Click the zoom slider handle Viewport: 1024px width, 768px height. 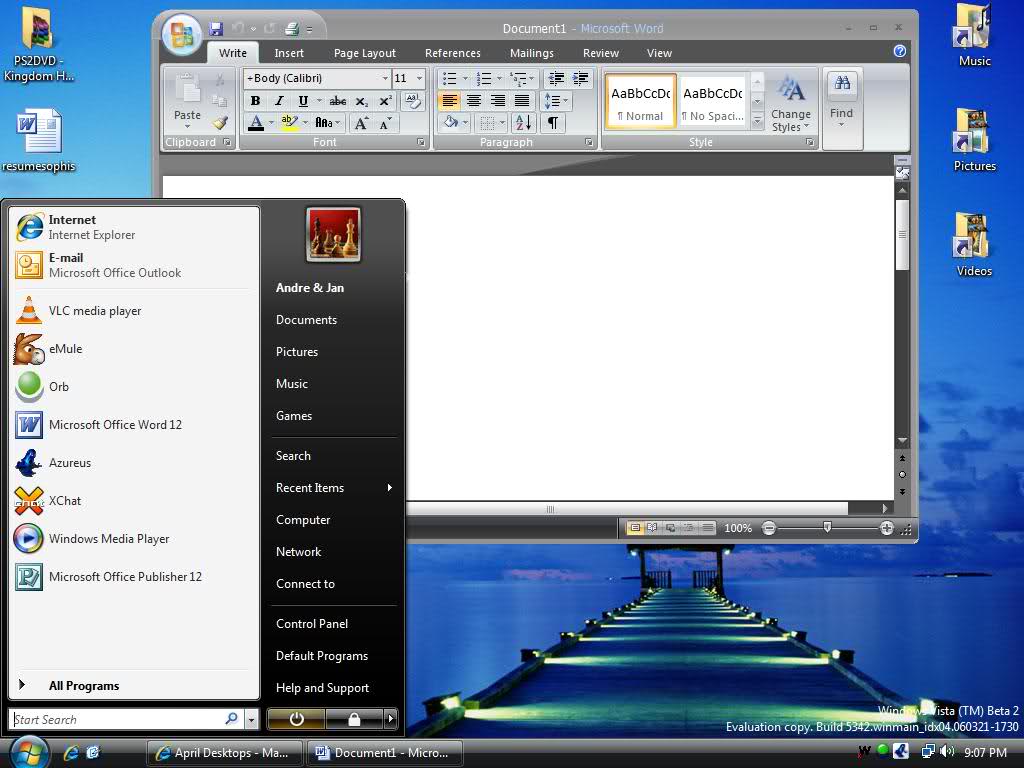(827, 527)
